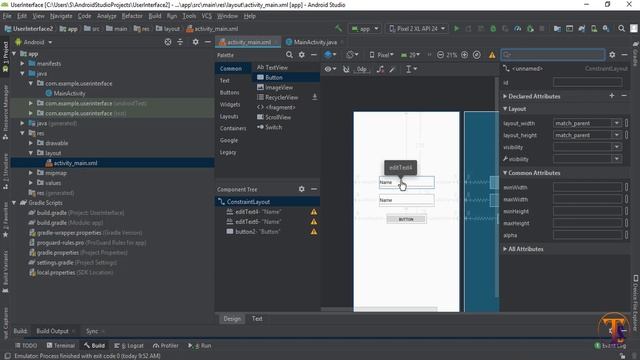This screenshot has width=640, height=360.
Task: Expand the manifests folder
Action: 22,64
